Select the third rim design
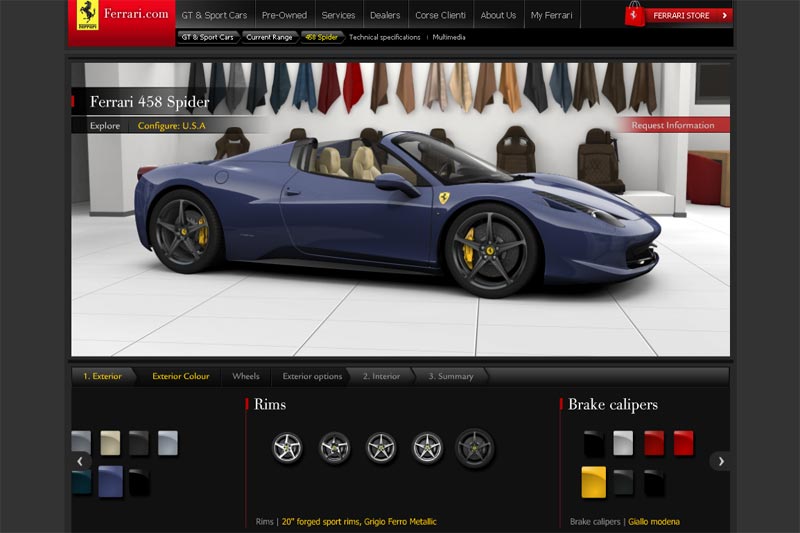The width and height of the screenshot is (800, 533). point(381,447)
